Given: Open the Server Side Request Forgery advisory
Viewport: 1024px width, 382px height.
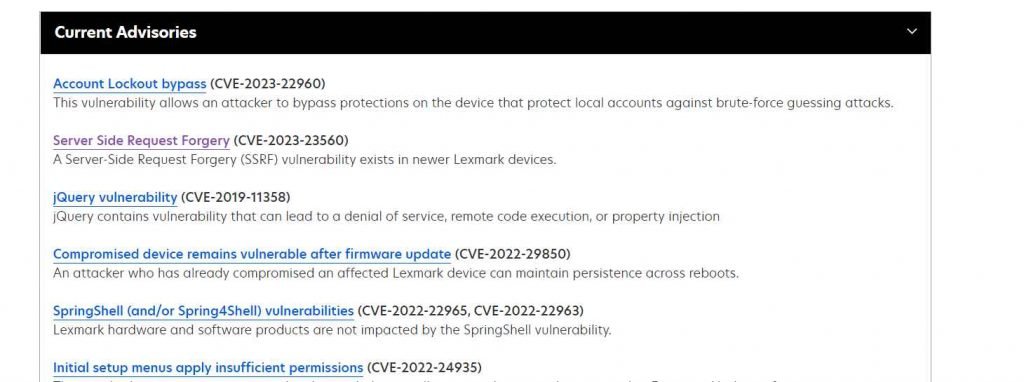Looking at the screenshot, I should (141, 140).
